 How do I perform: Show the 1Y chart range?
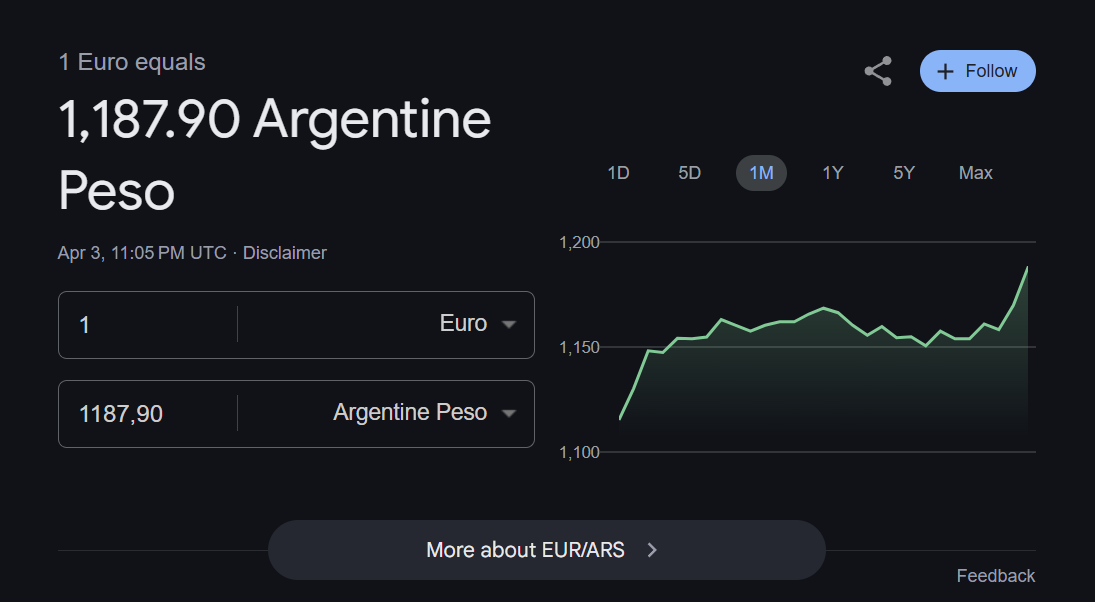tap(833, 173)
